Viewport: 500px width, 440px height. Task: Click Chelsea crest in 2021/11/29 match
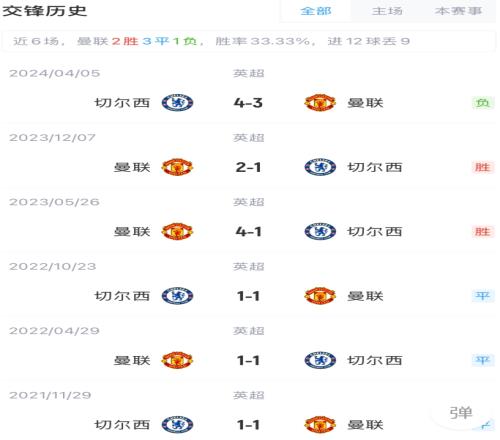click(177, 424)
